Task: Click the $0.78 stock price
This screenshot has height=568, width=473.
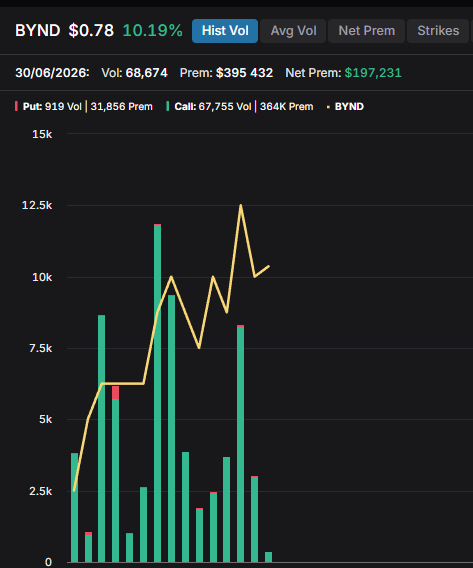Action: 91,30
